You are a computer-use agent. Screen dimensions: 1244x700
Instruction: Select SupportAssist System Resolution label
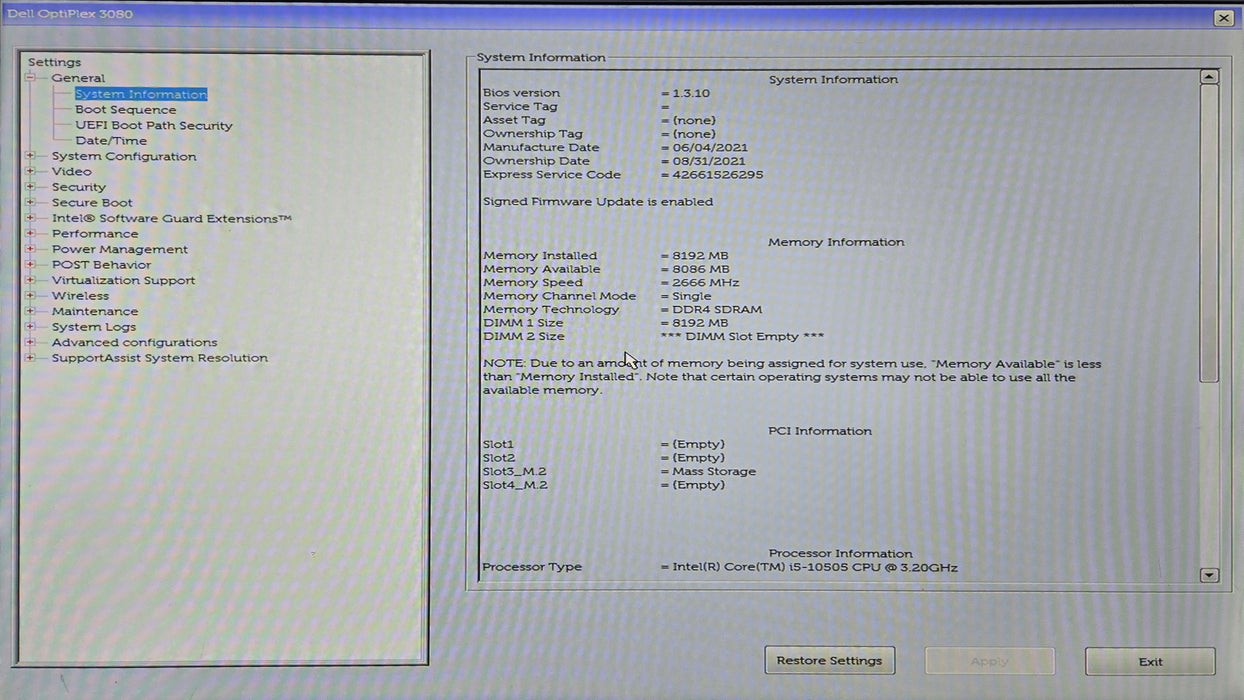click(160, 358)
